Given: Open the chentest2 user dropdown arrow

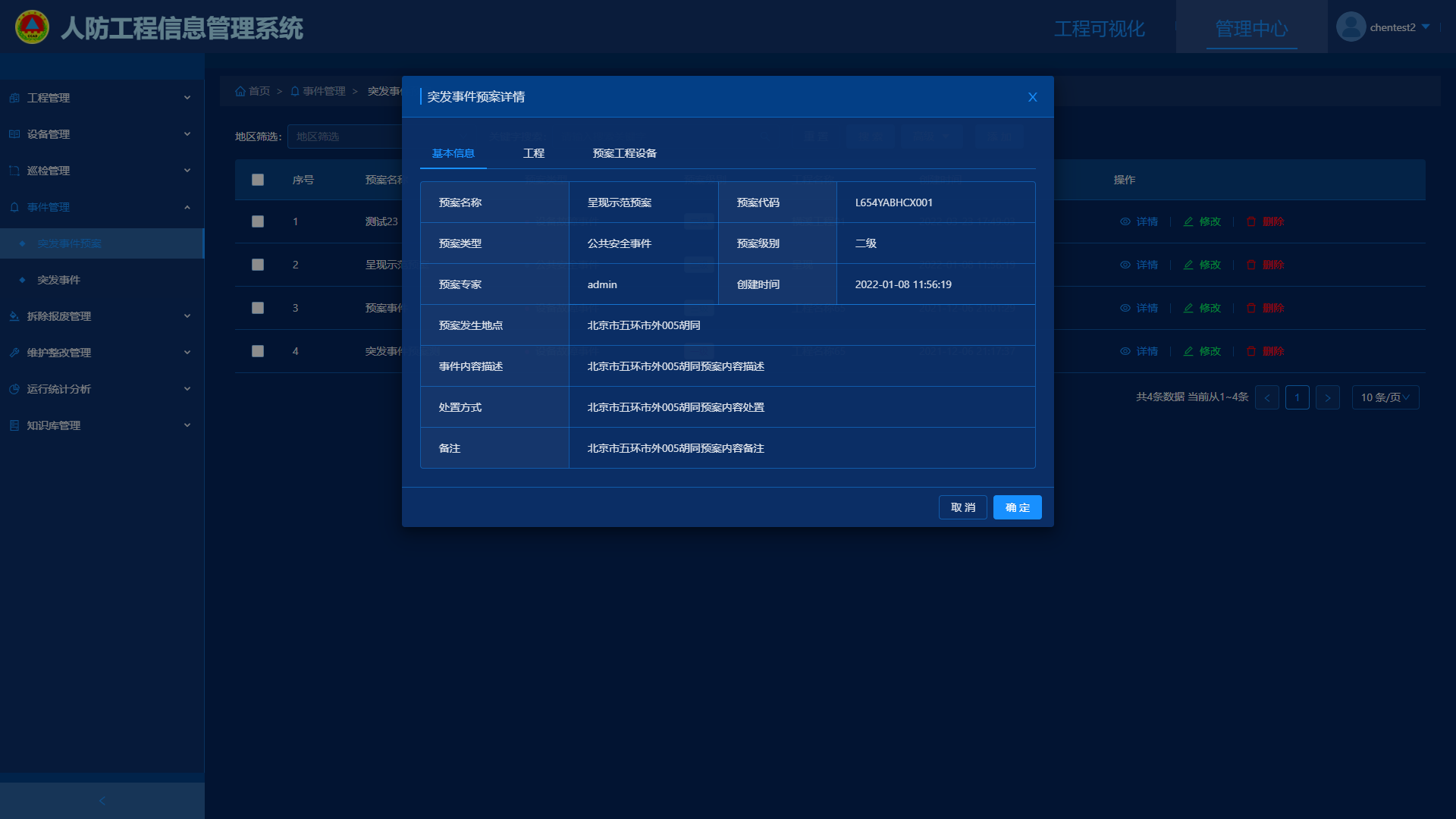Looking at the screenshot, I should click(1426, 27).
